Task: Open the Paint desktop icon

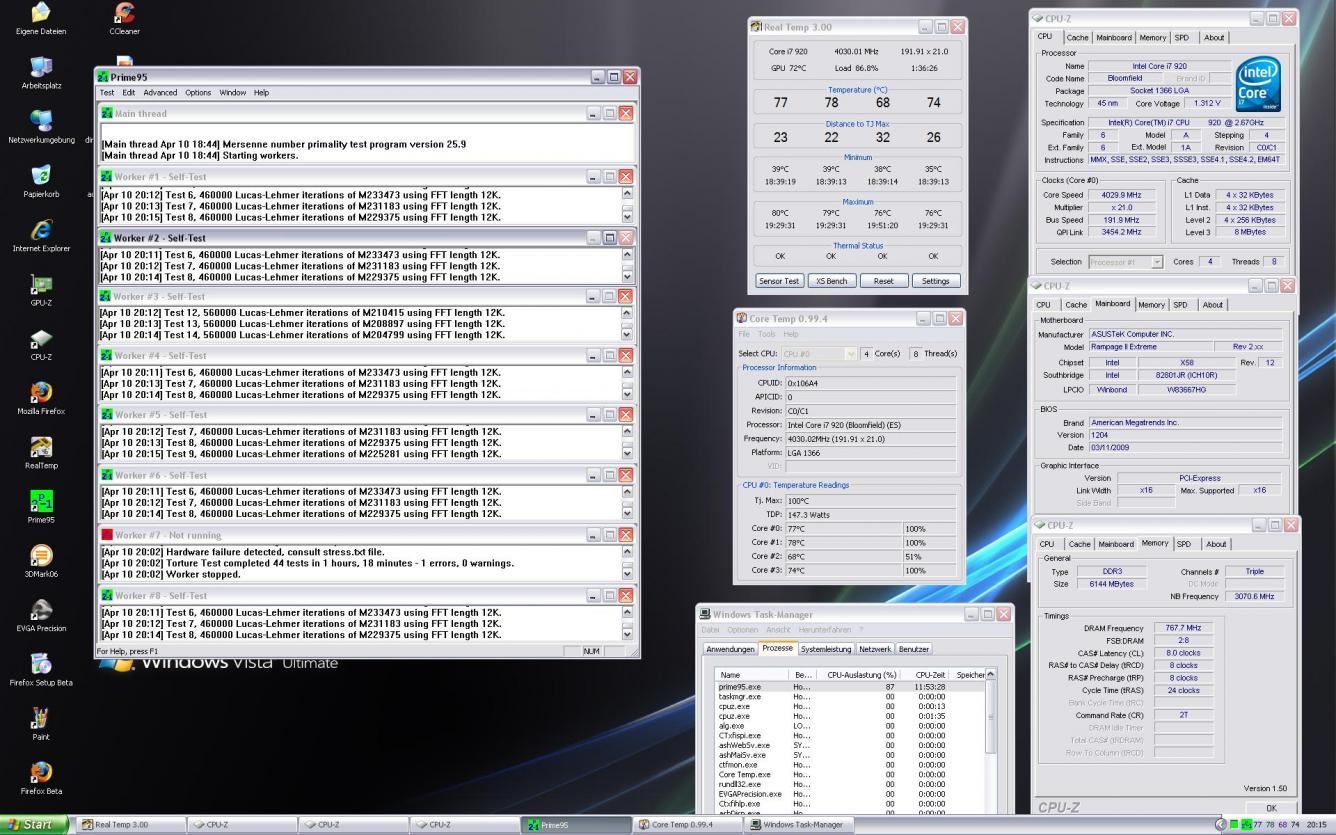Action: click(x=41, y=719)
